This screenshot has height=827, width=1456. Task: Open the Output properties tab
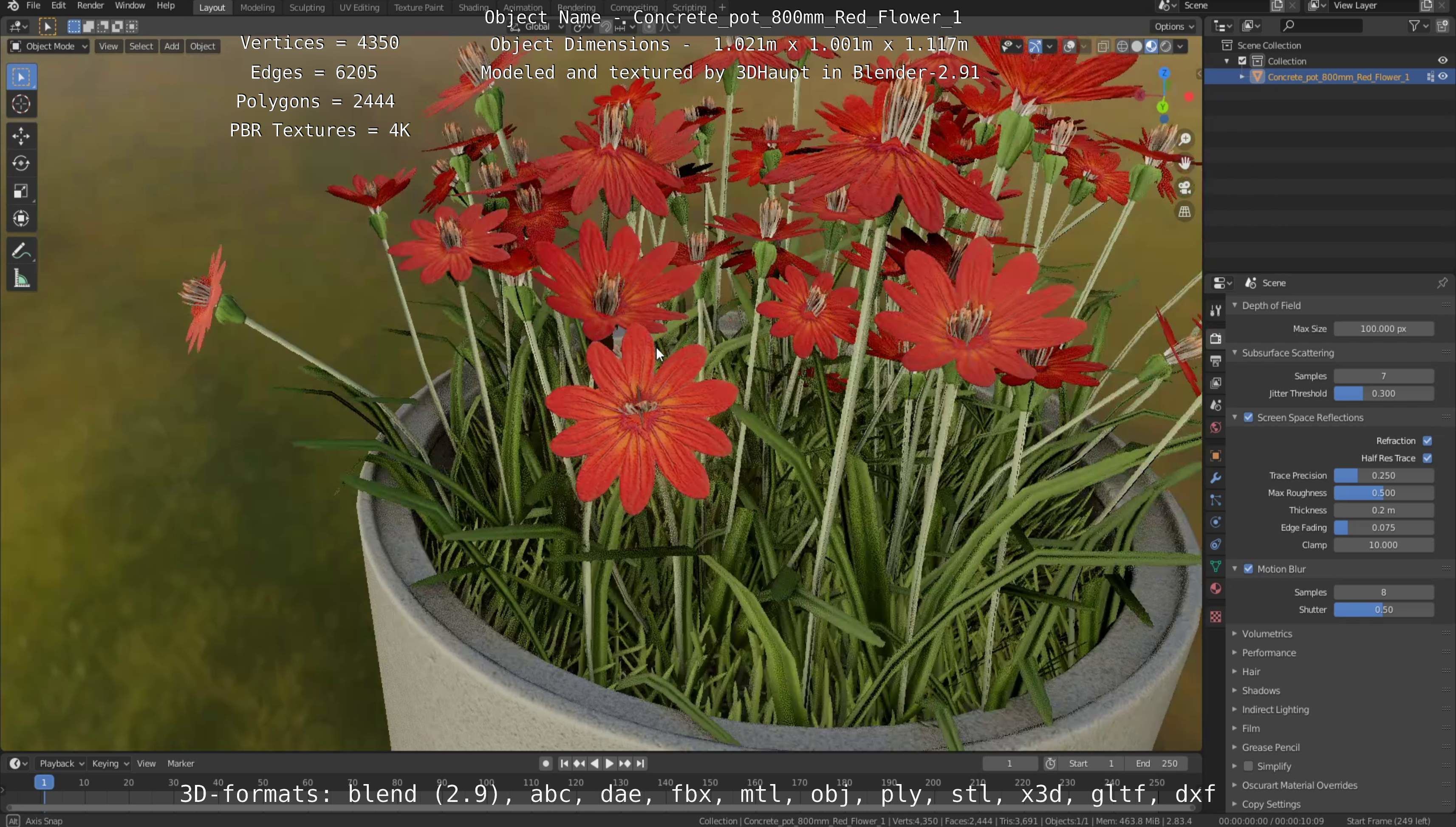[x=1215, y=361]
